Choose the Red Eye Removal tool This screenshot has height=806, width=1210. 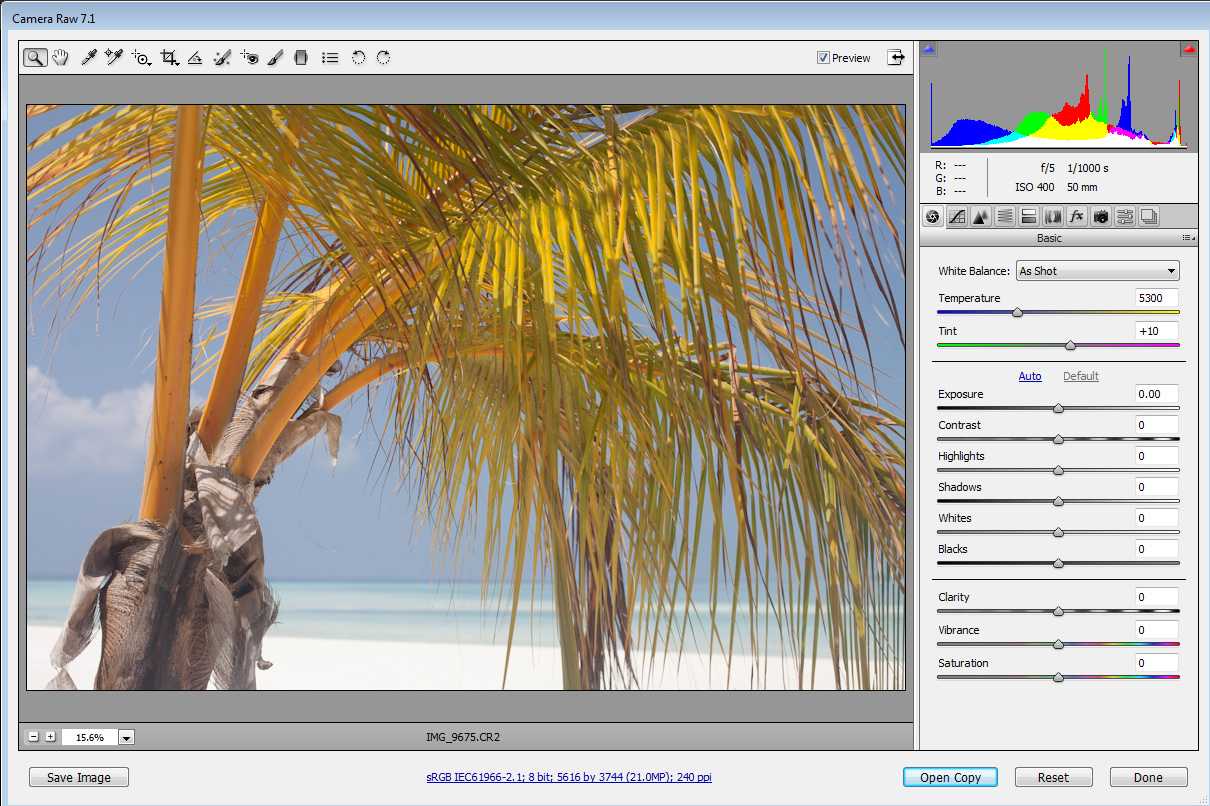[249, 58]
